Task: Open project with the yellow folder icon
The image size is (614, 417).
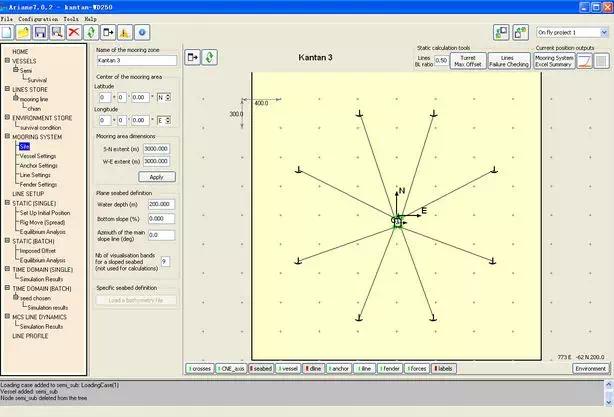Action: pyautogui.click(x=27, y=33)
